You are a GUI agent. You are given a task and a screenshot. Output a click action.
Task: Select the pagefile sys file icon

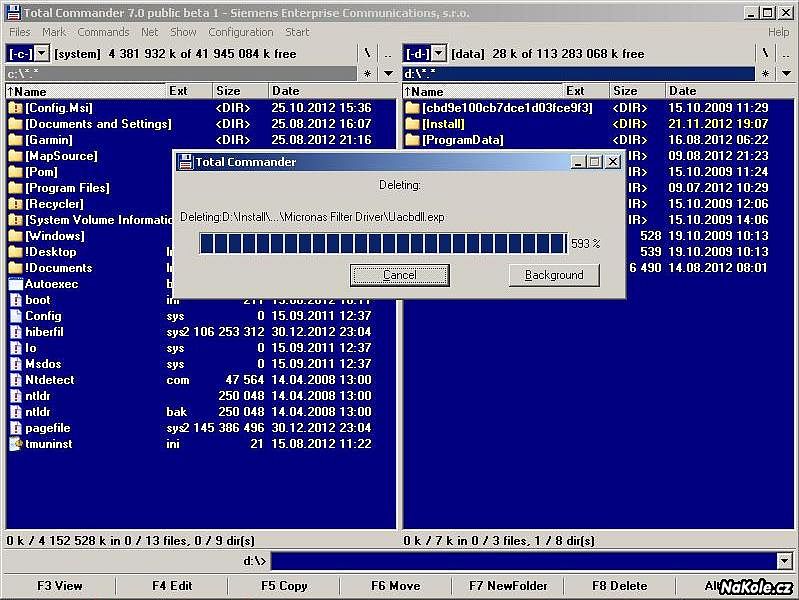coord(16,428)
